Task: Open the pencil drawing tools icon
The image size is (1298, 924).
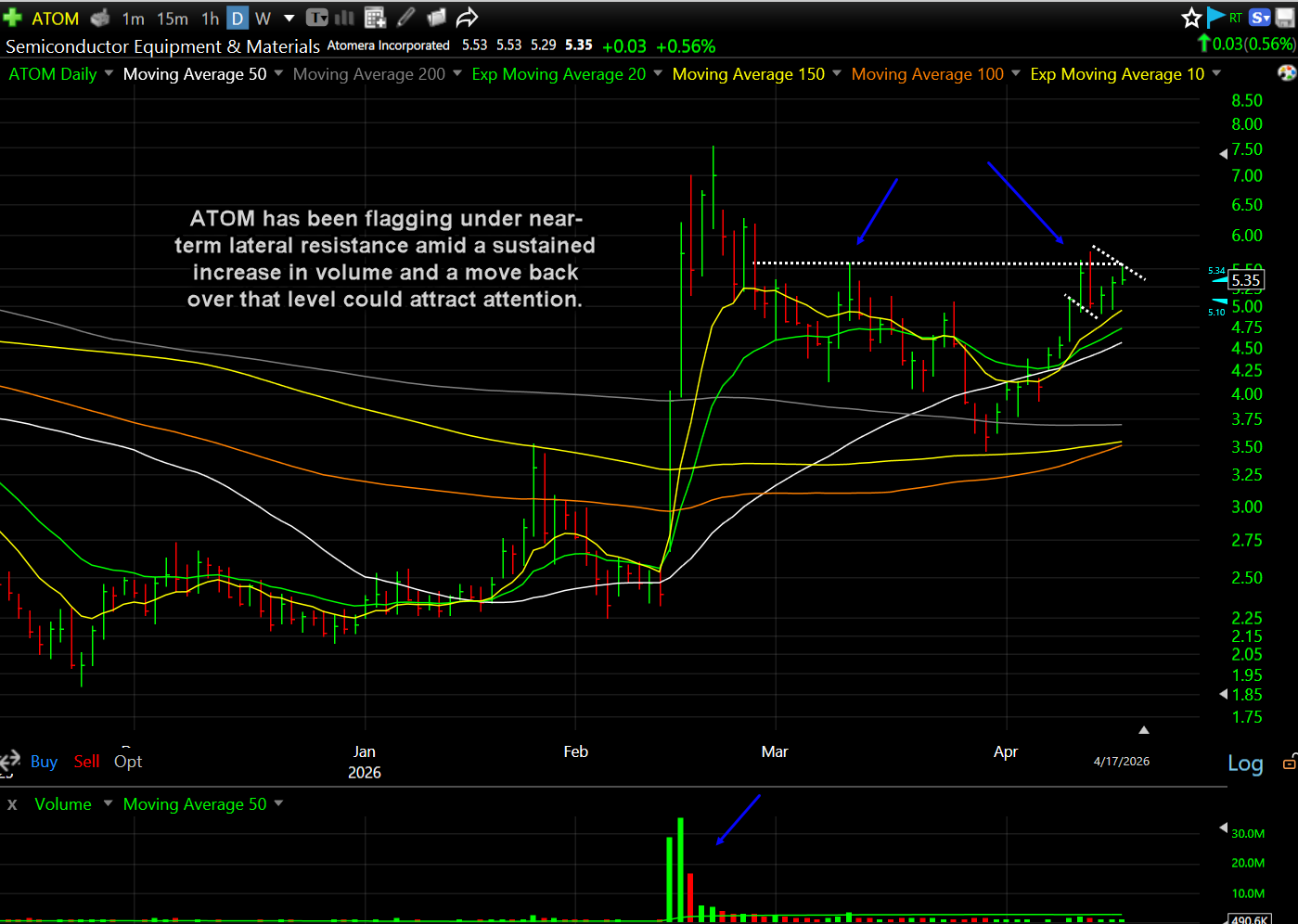Action: click(405, 18)
